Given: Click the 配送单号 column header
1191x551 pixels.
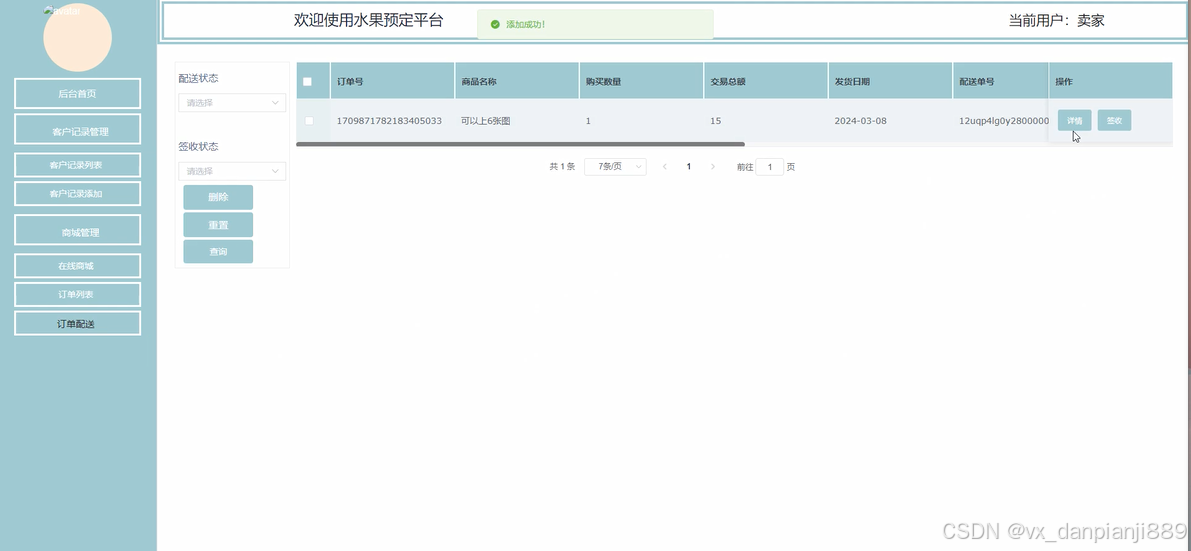Looking at the screenshot, I should click(1000, 81).
